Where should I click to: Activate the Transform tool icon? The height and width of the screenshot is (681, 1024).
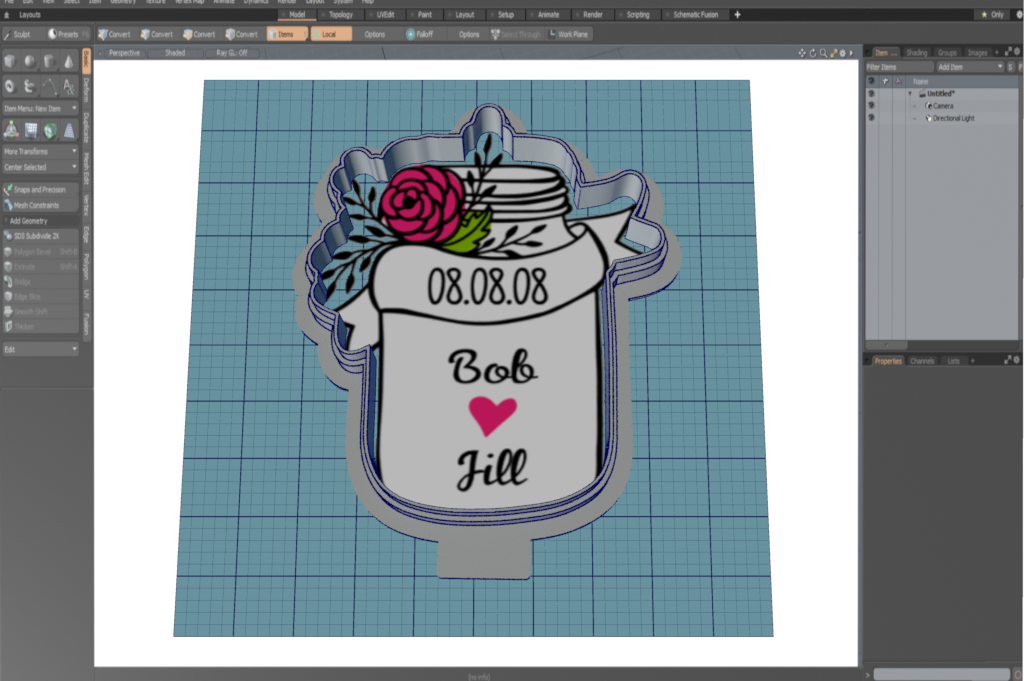pos(11,129)
